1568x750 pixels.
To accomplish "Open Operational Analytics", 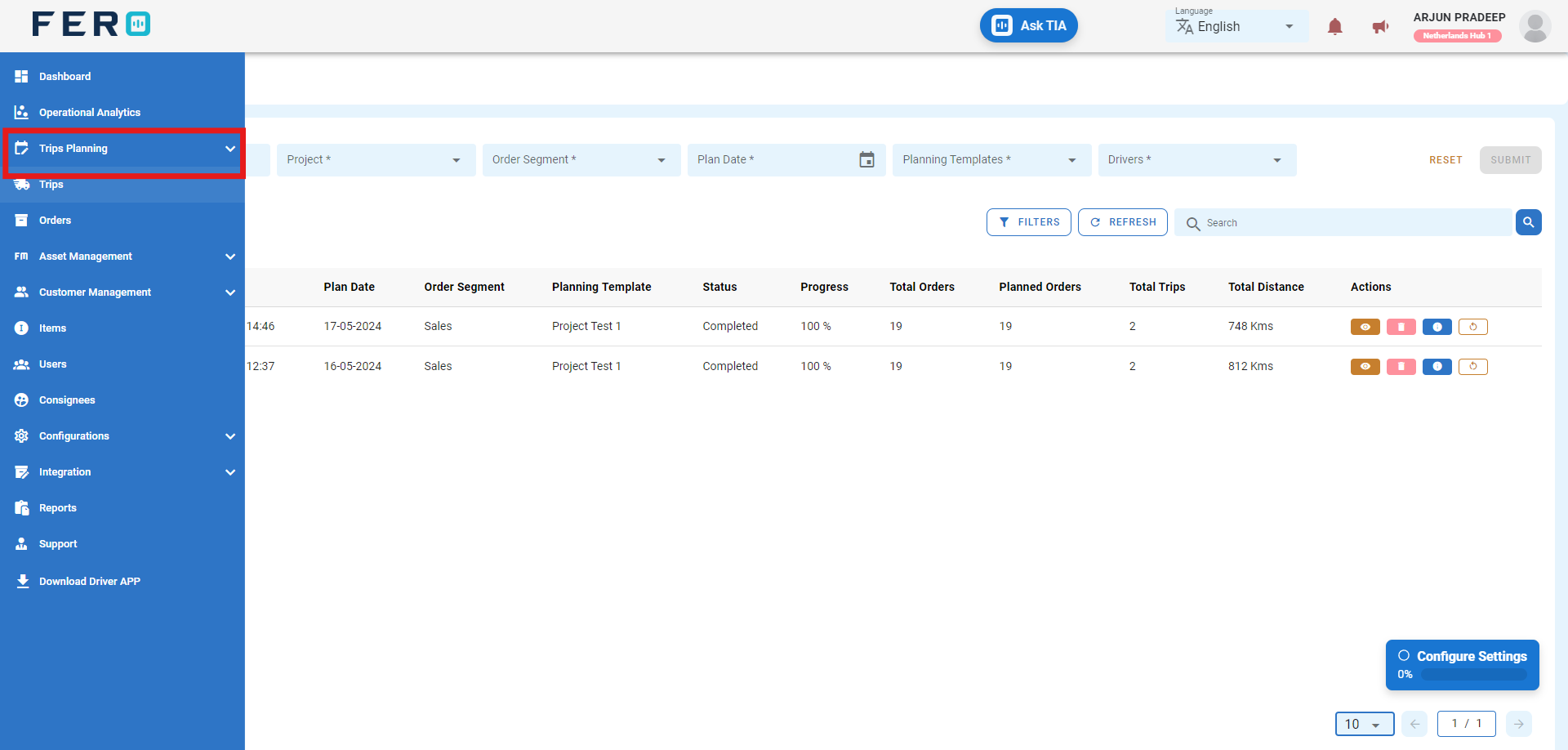I will 122,112.
